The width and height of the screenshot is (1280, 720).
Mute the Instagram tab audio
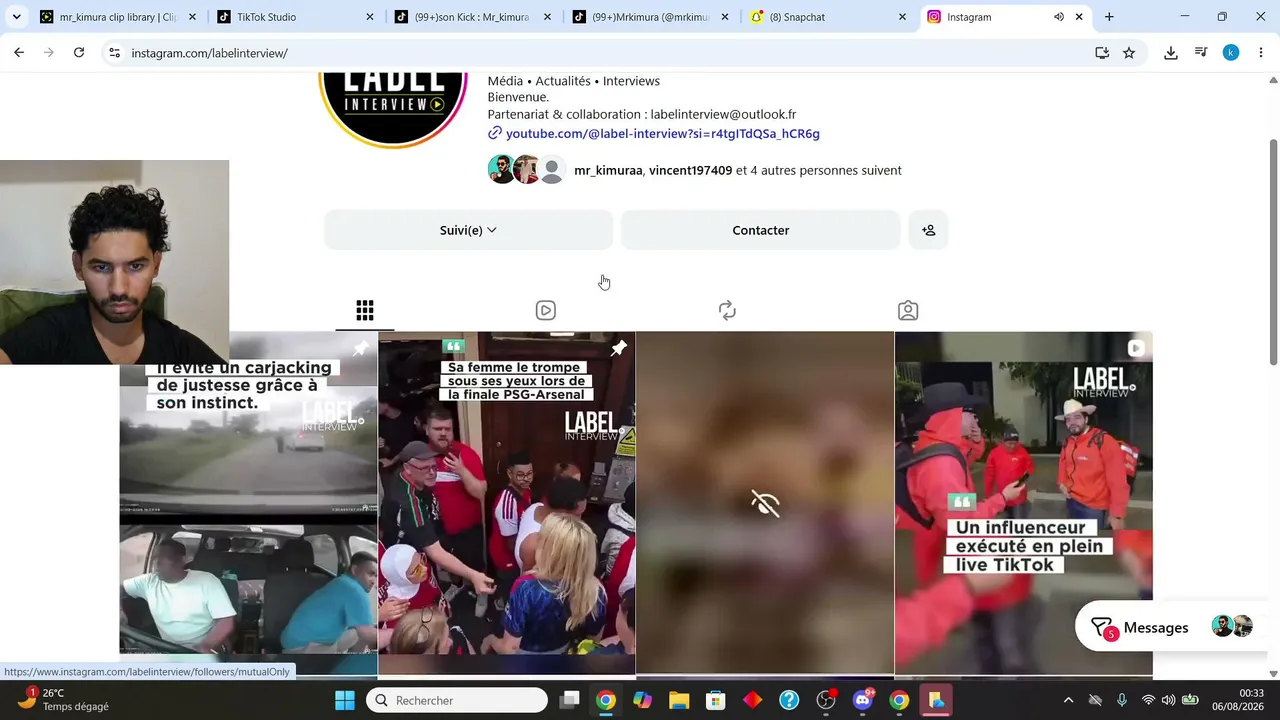pos(1058,17)
